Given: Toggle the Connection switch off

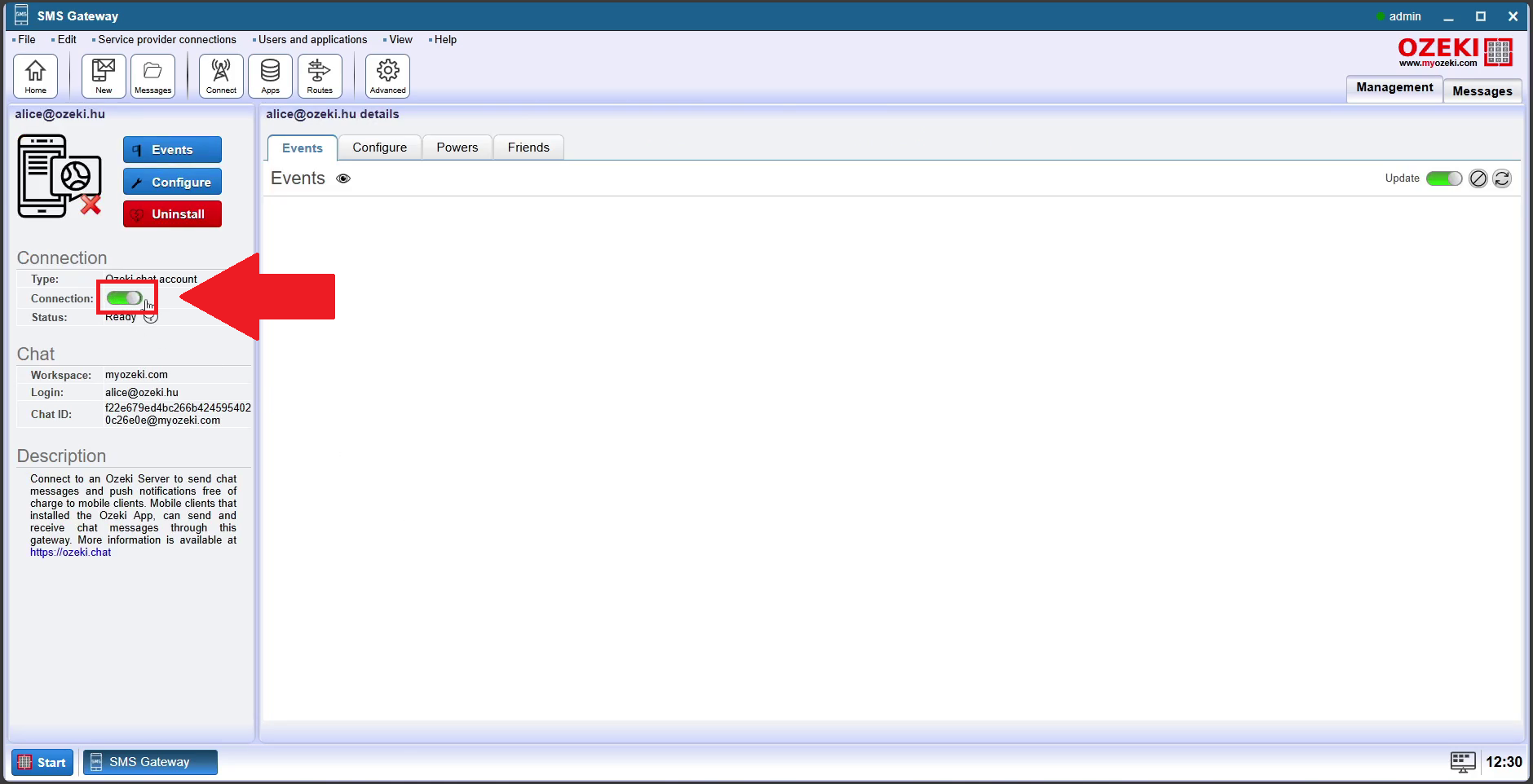Looking at the screenshot, I should pos(125,298).
